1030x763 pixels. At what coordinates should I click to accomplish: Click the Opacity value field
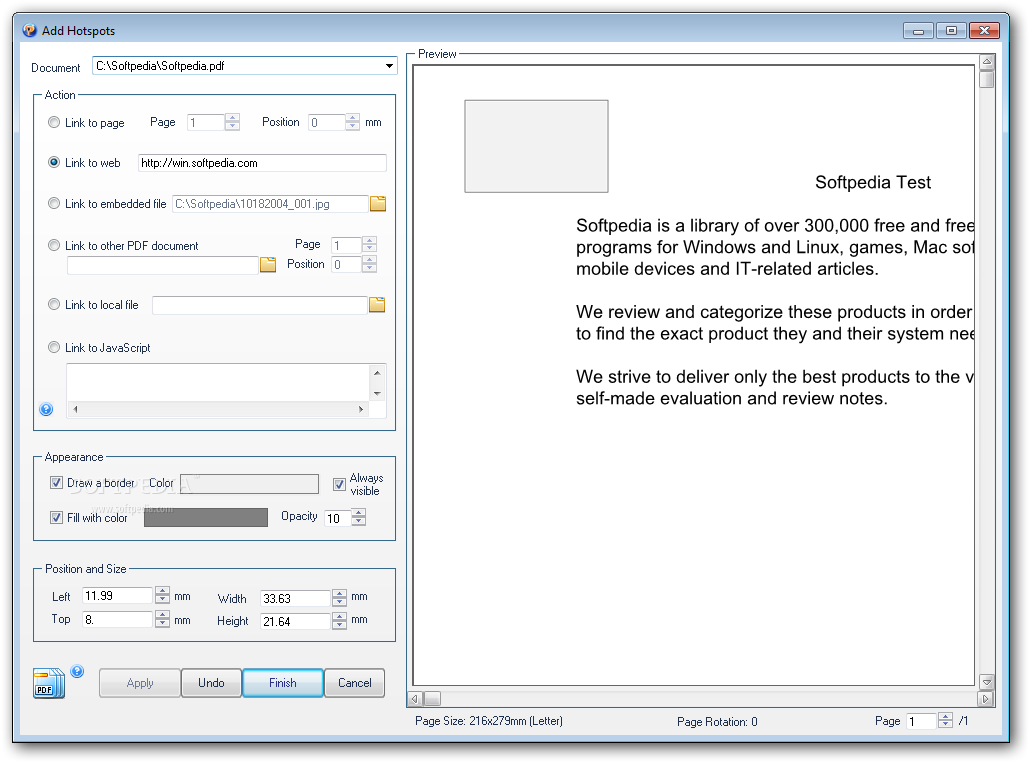pos(338,518)
